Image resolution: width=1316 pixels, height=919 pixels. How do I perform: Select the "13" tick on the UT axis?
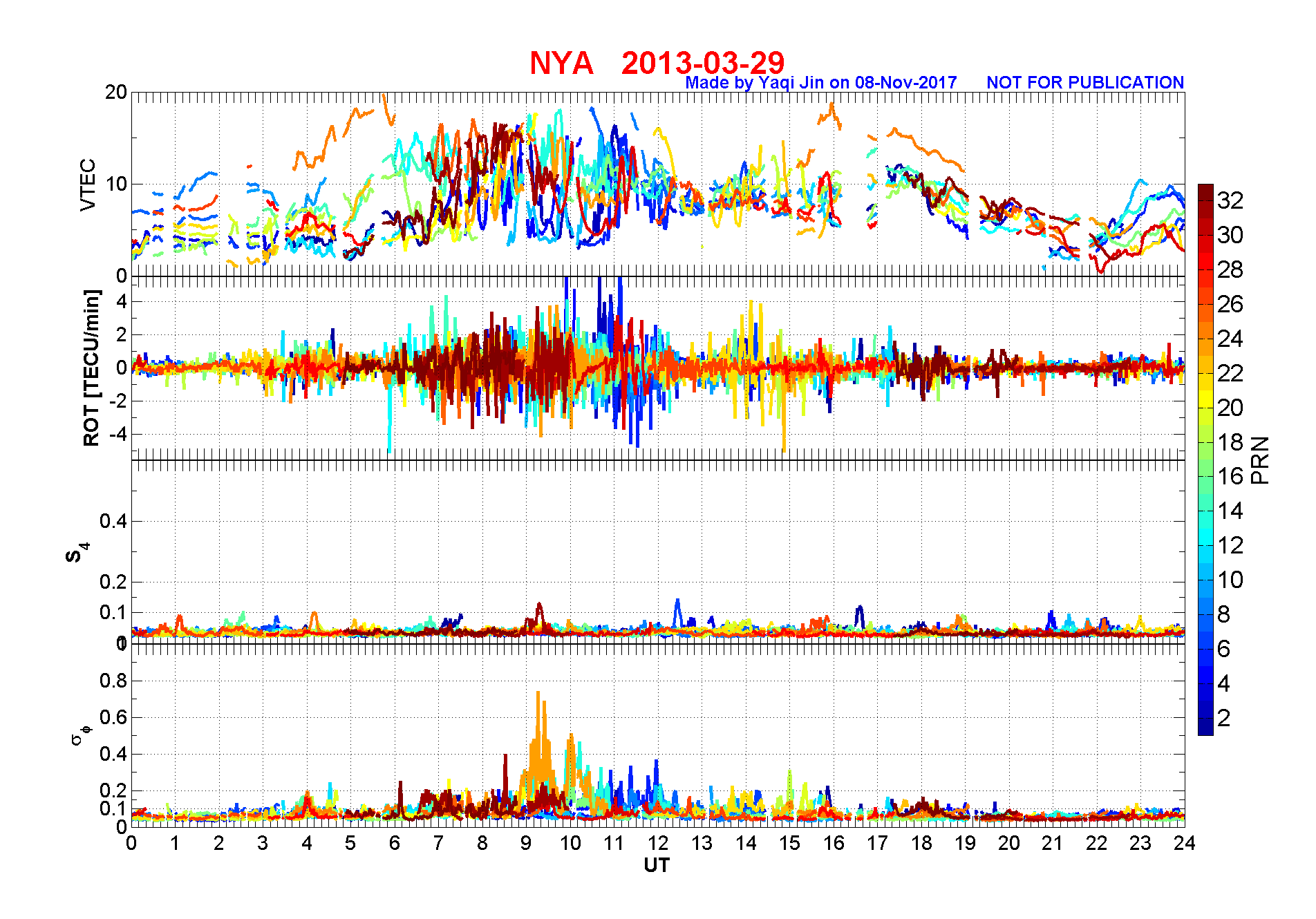pos(702,843)
